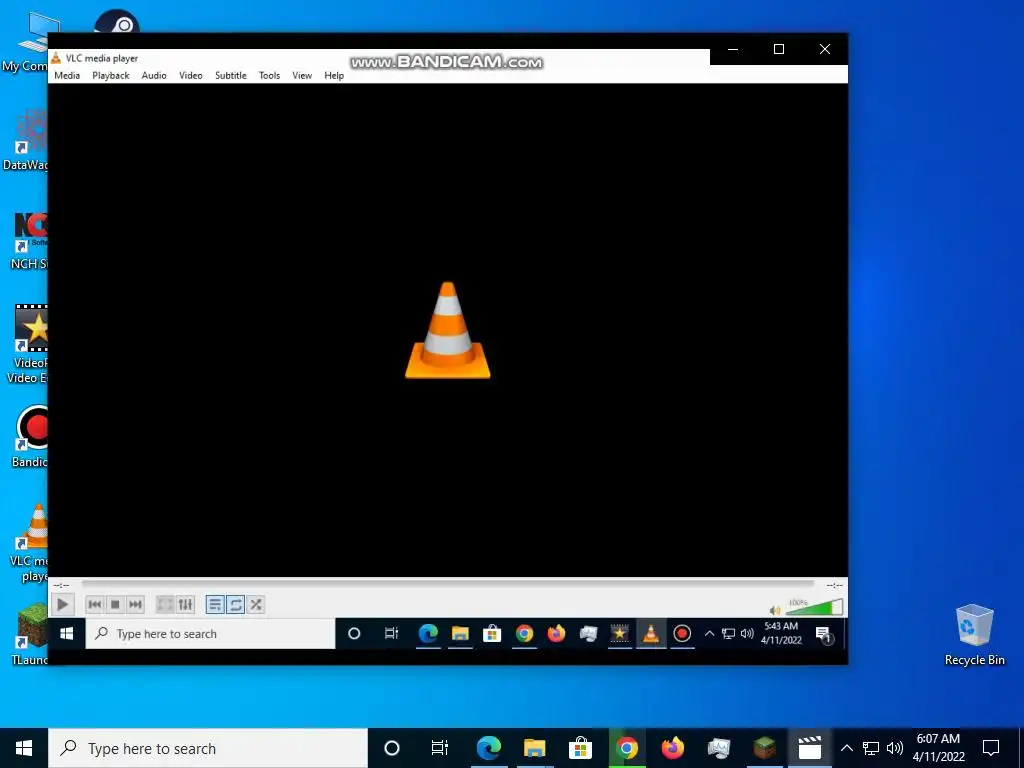Image resolution: width=1024 pixels, height=768 pixels.
Task: Toggle VLC loop mode button
Action: point(236,605)
